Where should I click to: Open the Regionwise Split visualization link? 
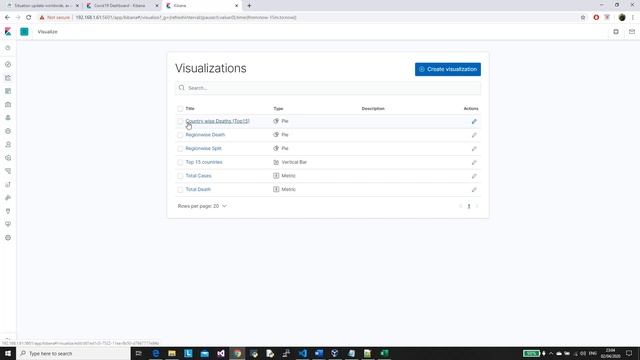pyautogui.click(x=203, y=148)
